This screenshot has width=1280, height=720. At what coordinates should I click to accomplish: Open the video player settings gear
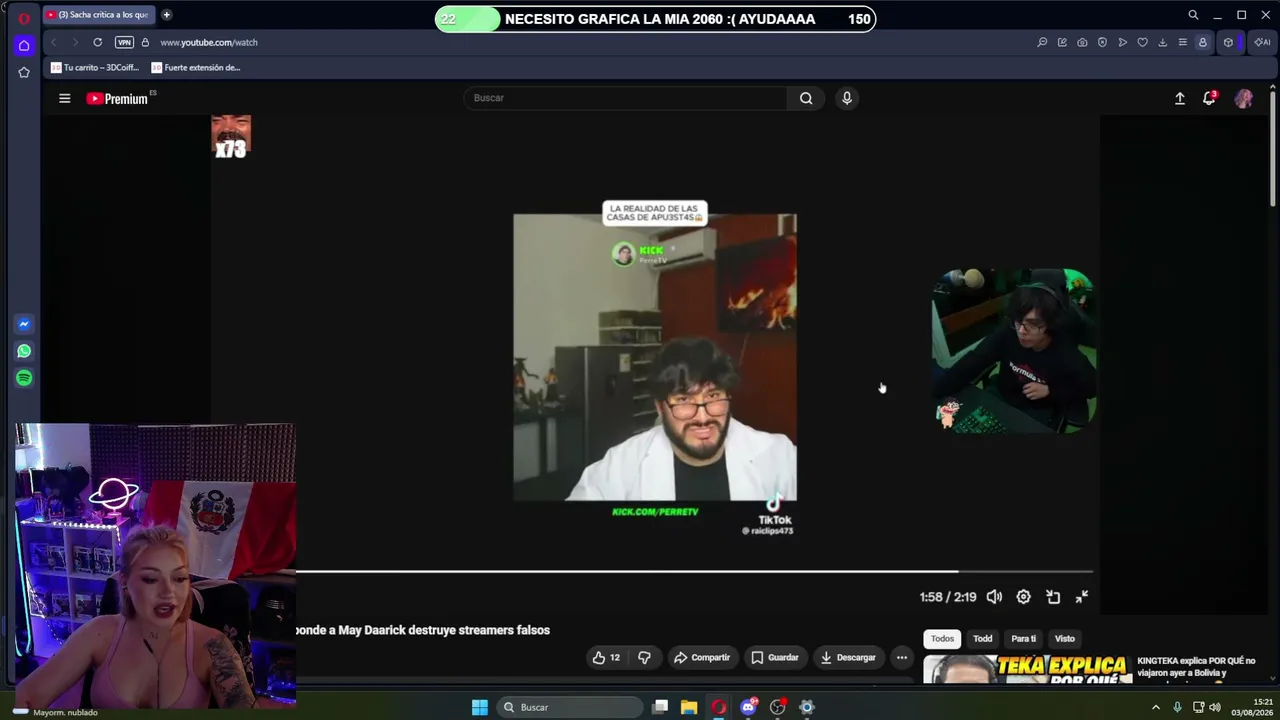pos(1023,597)
